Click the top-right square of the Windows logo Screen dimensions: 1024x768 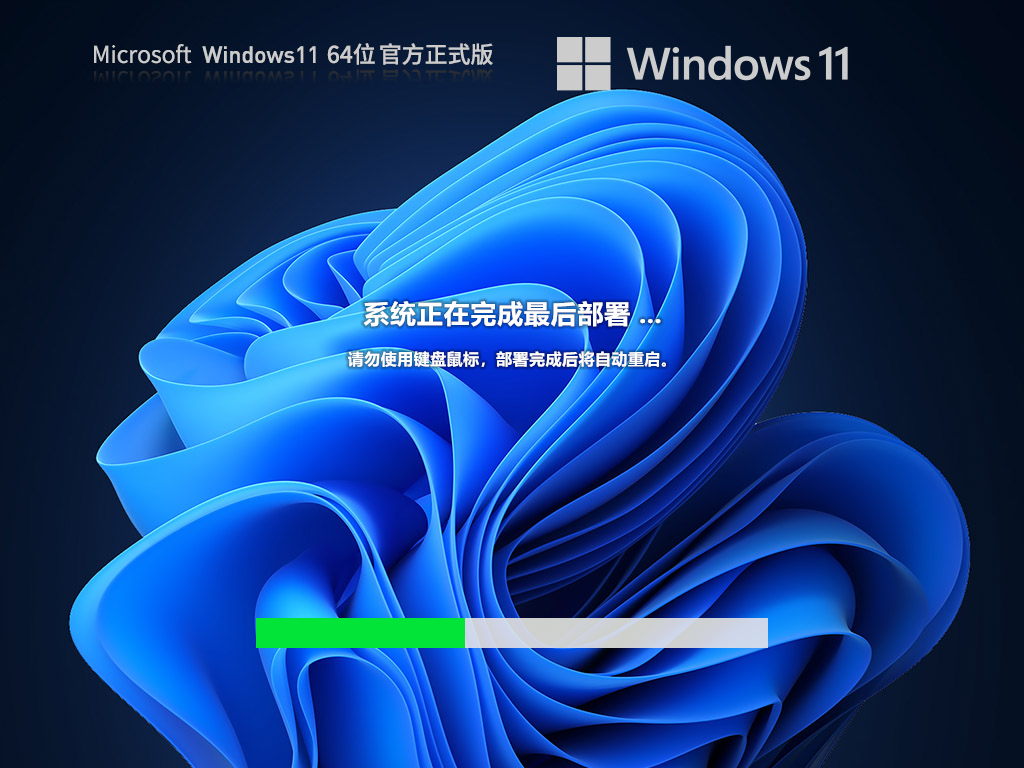click(x=599, y=50)
